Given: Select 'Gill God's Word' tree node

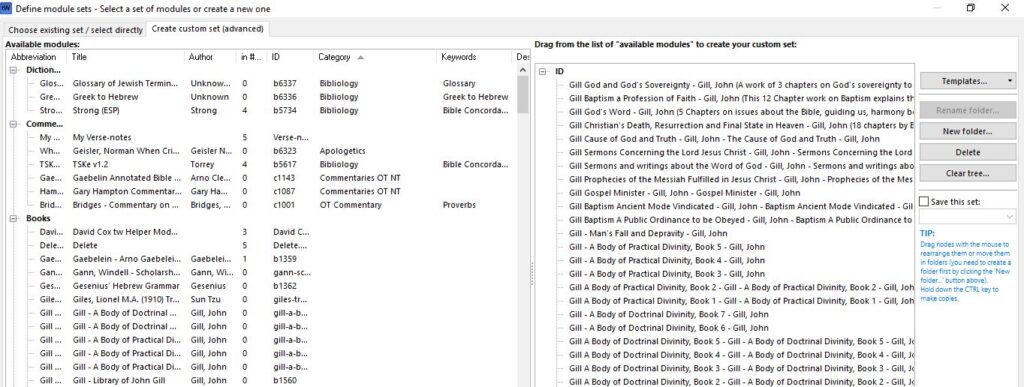Looking at the screenshot, I should click(741, 112).
